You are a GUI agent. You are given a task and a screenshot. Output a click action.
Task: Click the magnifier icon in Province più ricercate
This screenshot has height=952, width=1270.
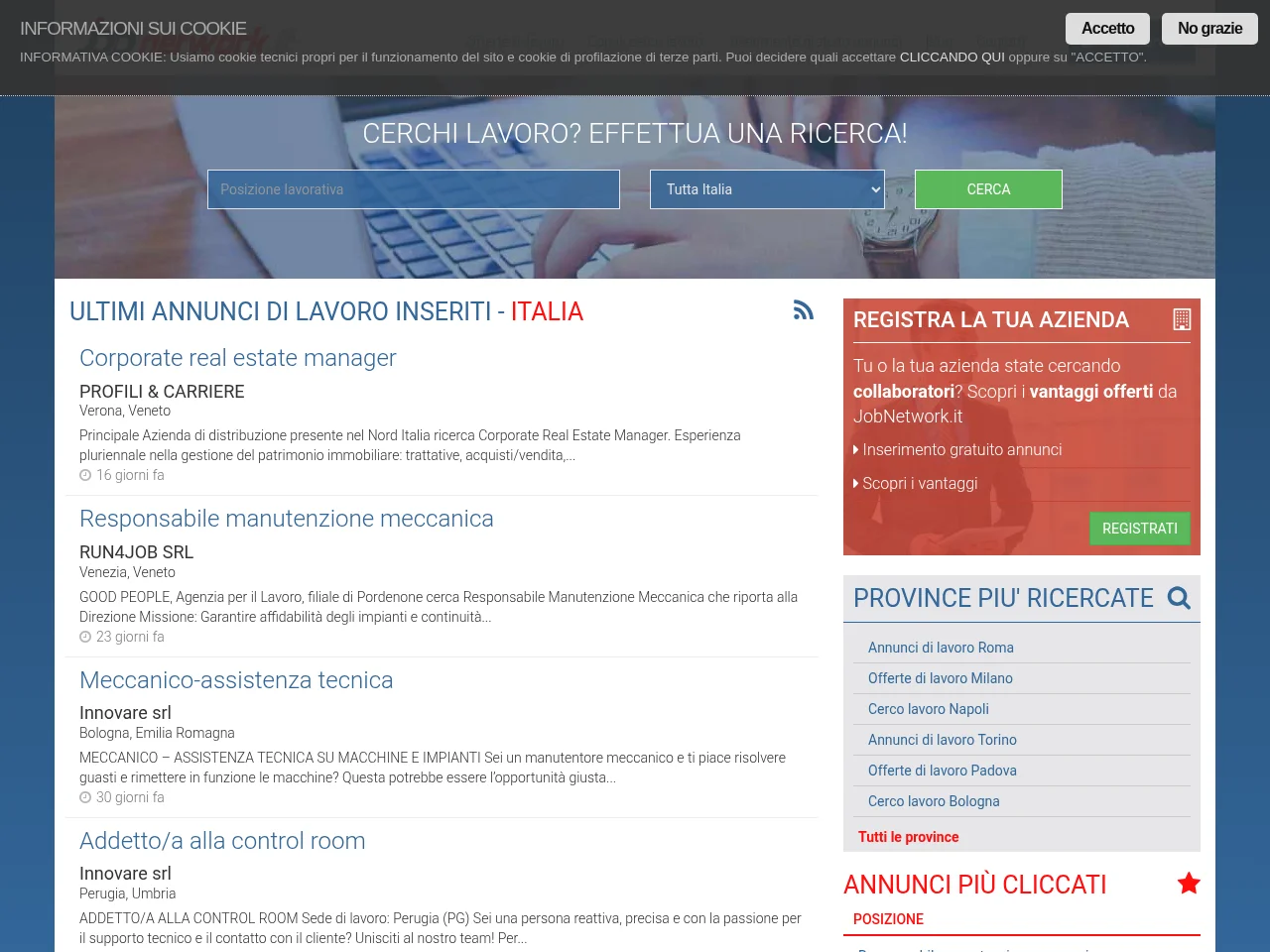1179,598
